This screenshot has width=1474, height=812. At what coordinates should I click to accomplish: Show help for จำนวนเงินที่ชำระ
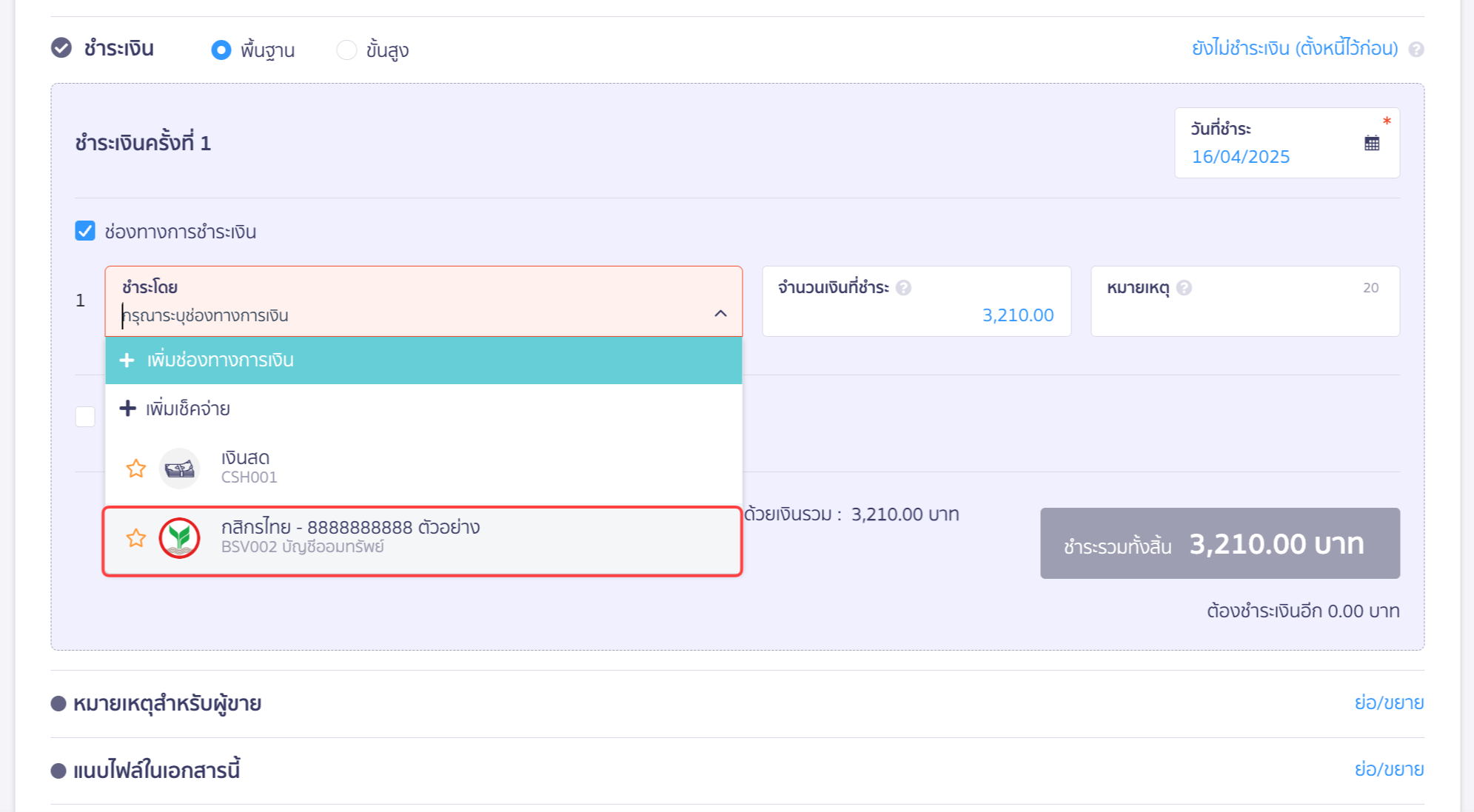tap(903, 288)
